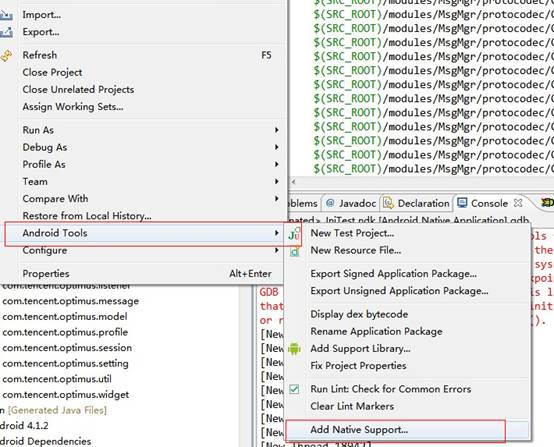Open project Properties from the menu
Image resolution: width=554 pixels, height=447 pixels.
tap(143, 274)
